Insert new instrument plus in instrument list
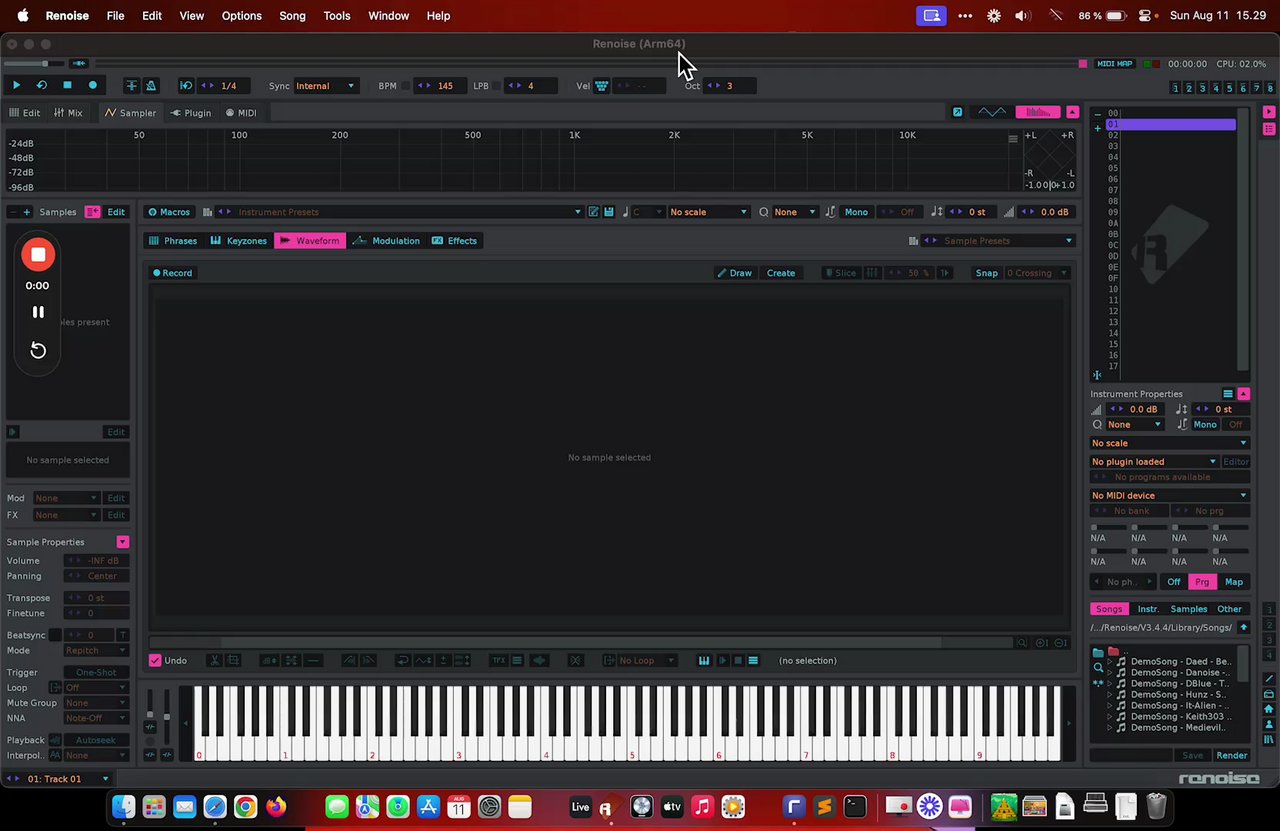 tap(1097, 128)
